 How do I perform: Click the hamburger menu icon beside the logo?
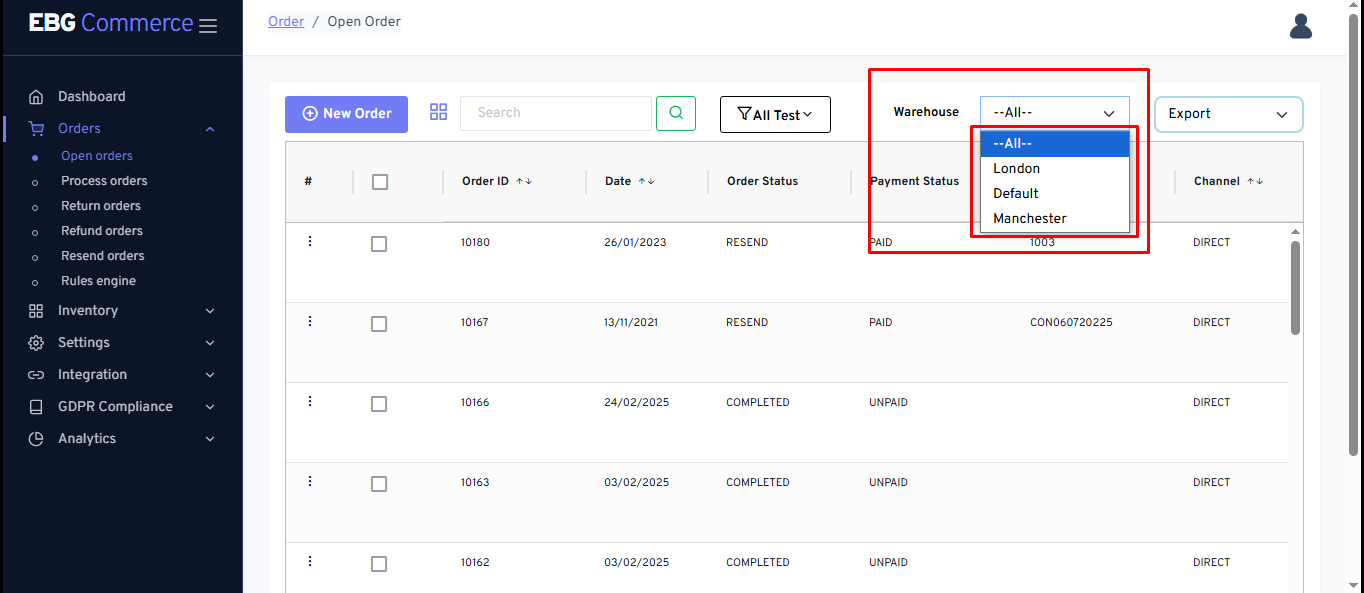(208, 26)
